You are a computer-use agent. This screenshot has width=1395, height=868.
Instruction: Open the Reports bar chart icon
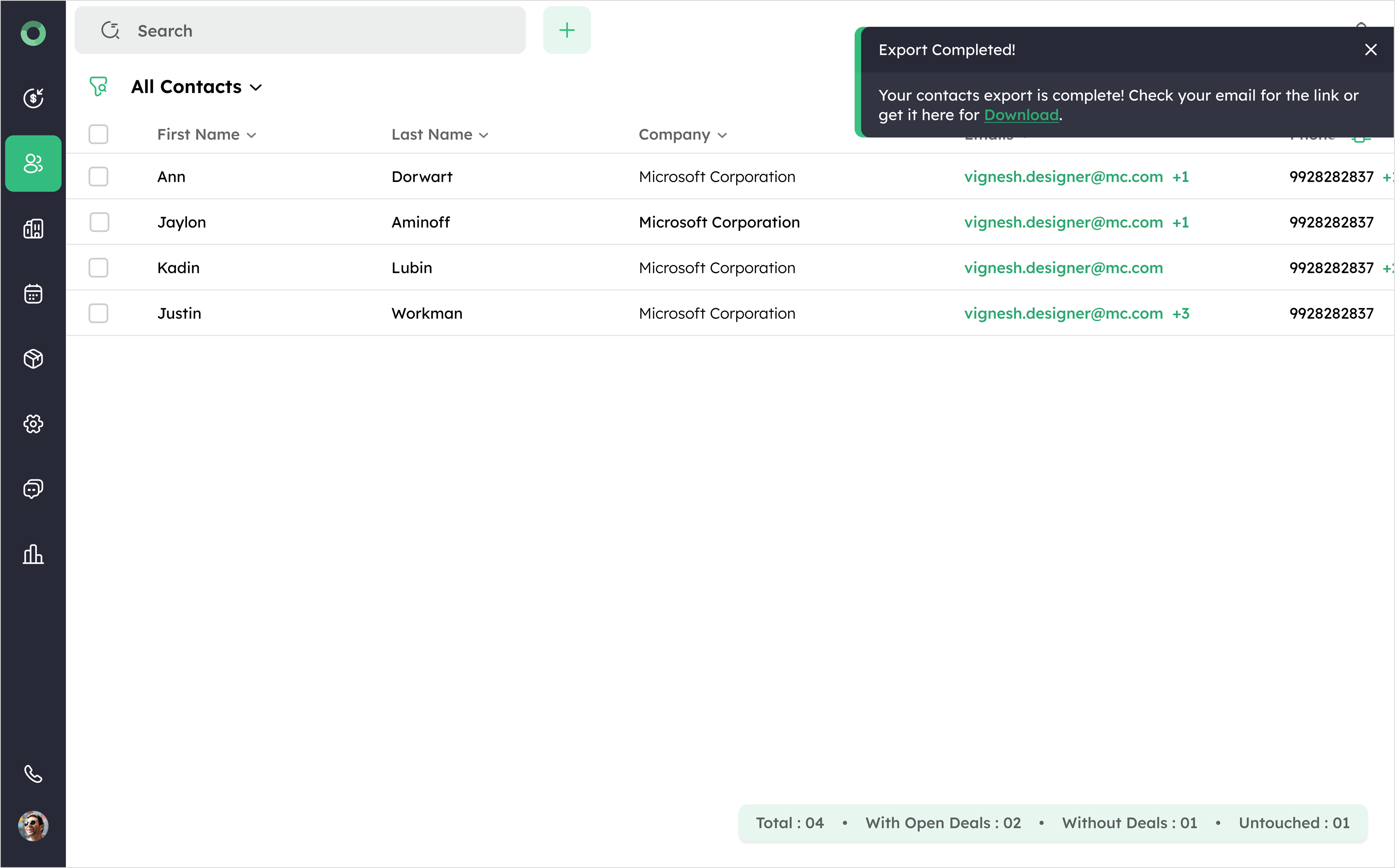point(33,555)
